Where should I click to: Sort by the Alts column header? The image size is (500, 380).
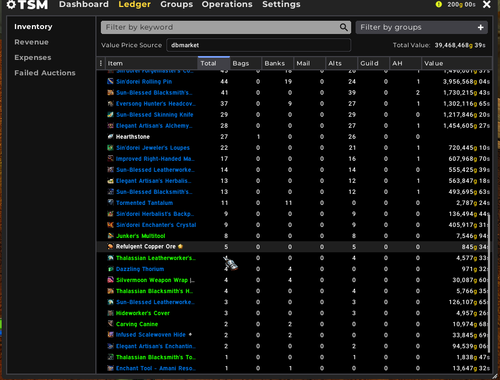click(x=341, y=63)
